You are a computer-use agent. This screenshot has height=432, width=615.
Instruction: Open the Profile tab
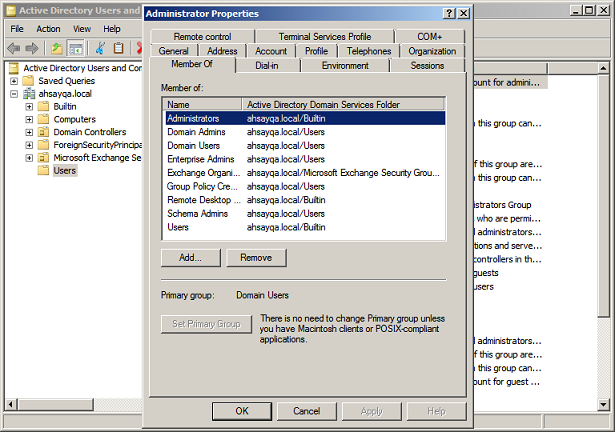[x=316, y=51]
